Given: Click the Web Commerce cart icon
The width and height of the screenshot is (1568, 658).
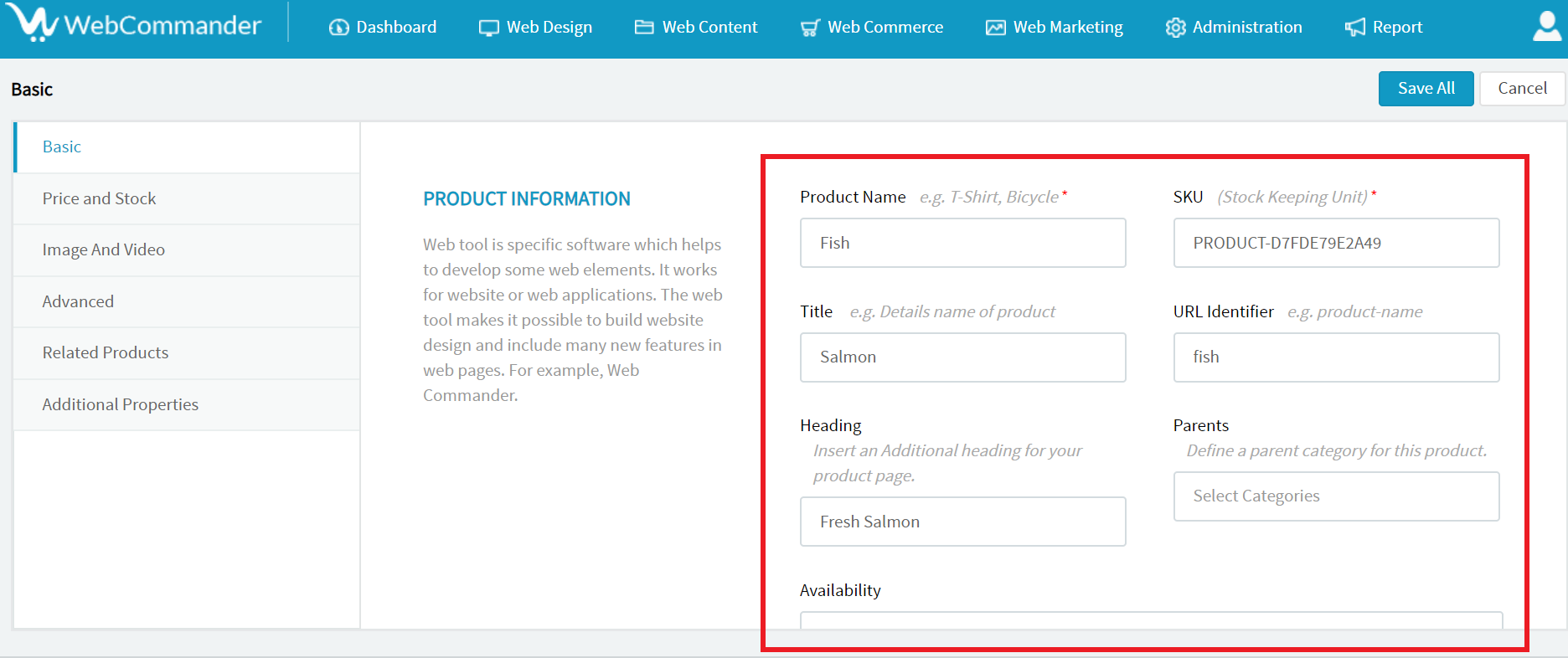Looking at the screenshot, I should point(810,28).
